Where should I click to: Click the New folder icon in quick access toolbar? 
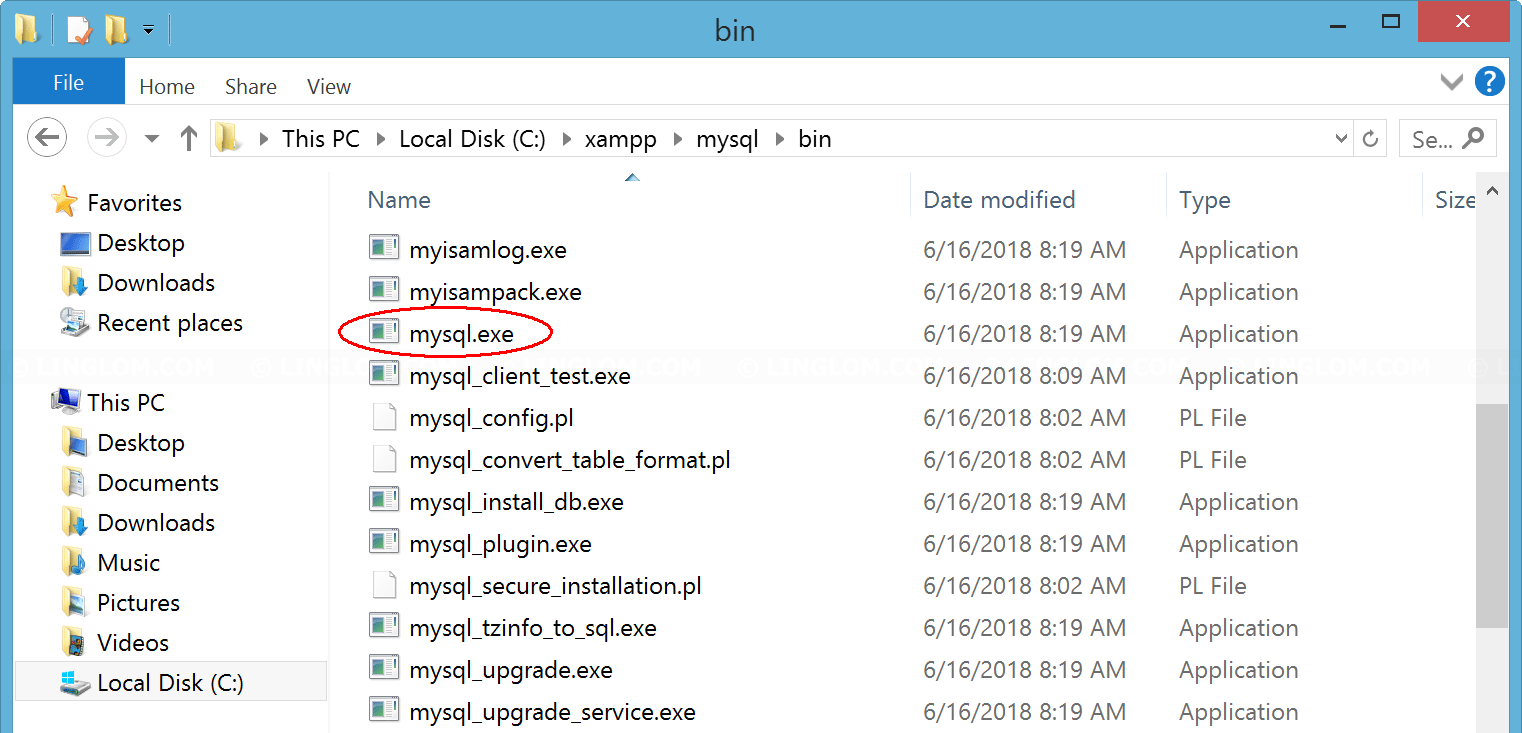coord(116,30)
